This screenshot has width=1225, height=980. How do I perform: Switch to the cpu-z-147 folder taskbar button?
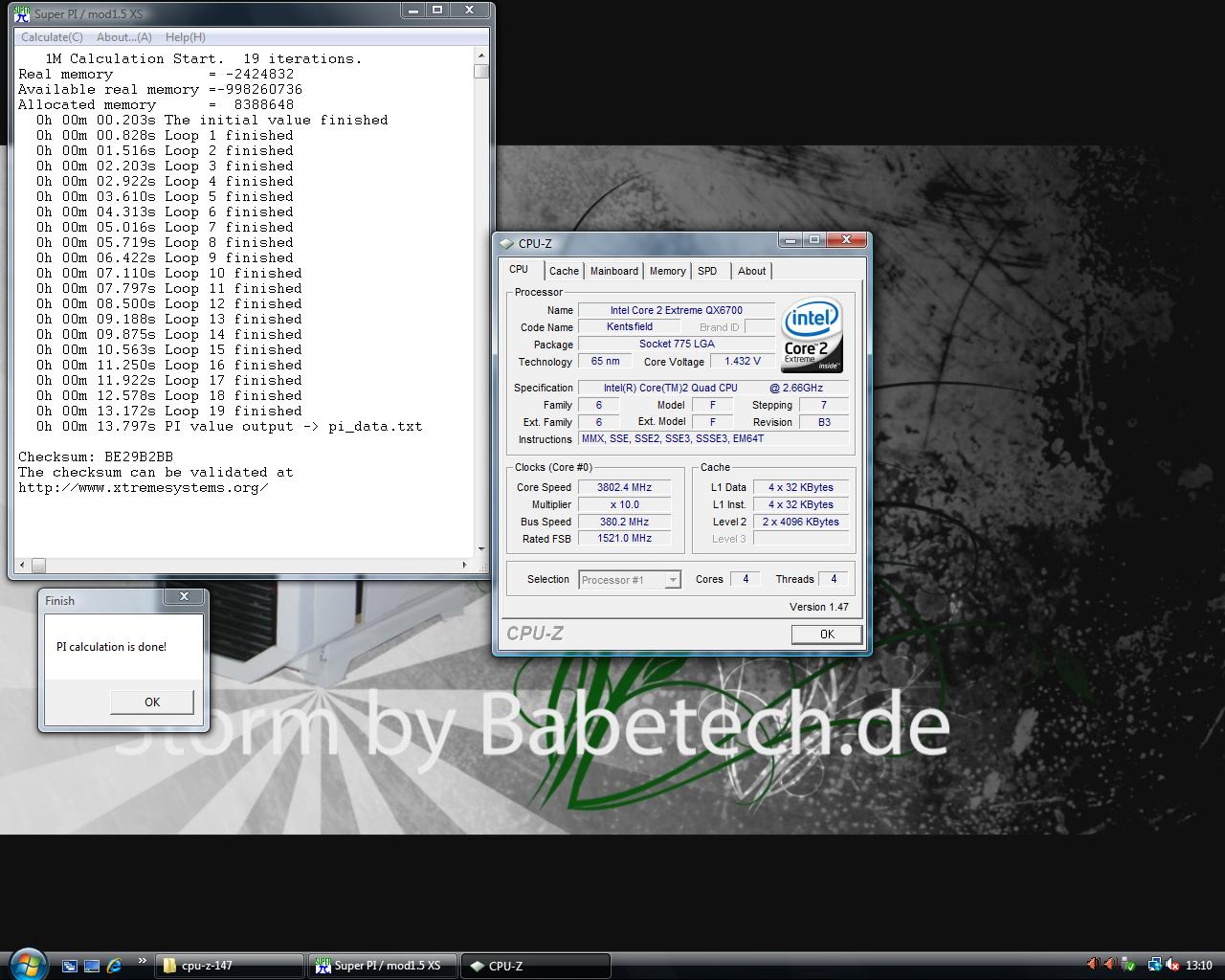click(x=229, y=966)
